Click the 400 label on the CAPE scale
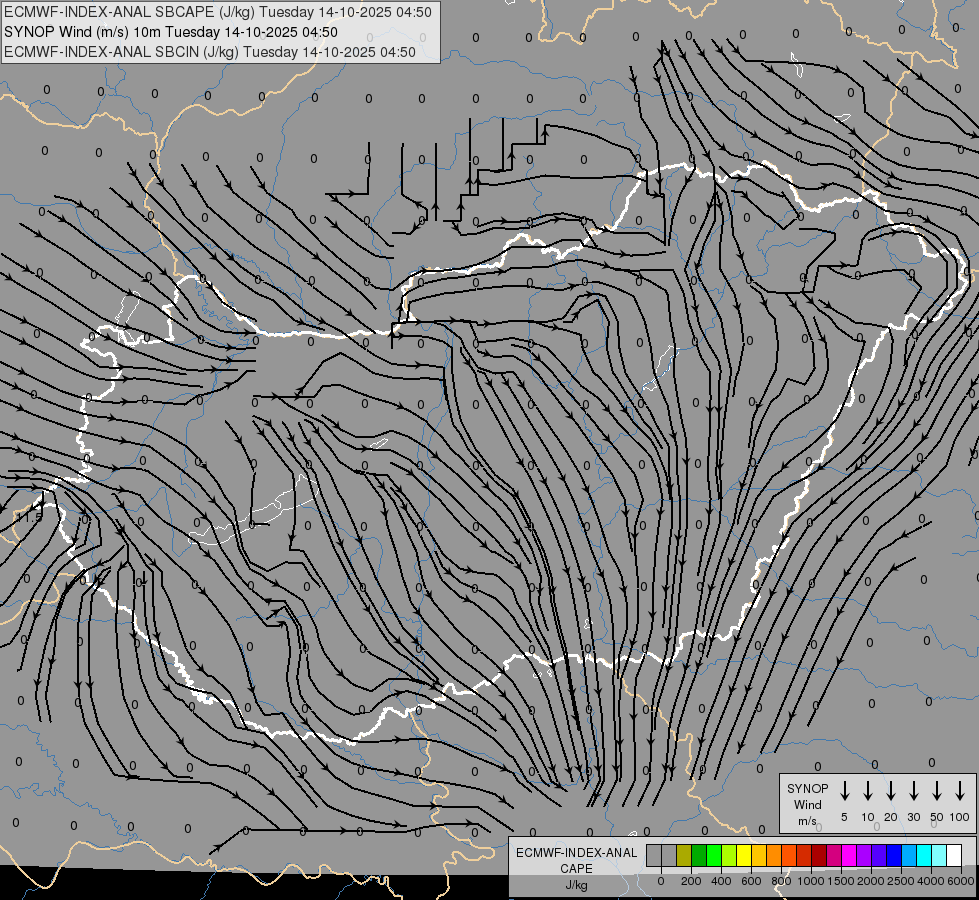The image size is (979, 900). (x=721, y=881)
